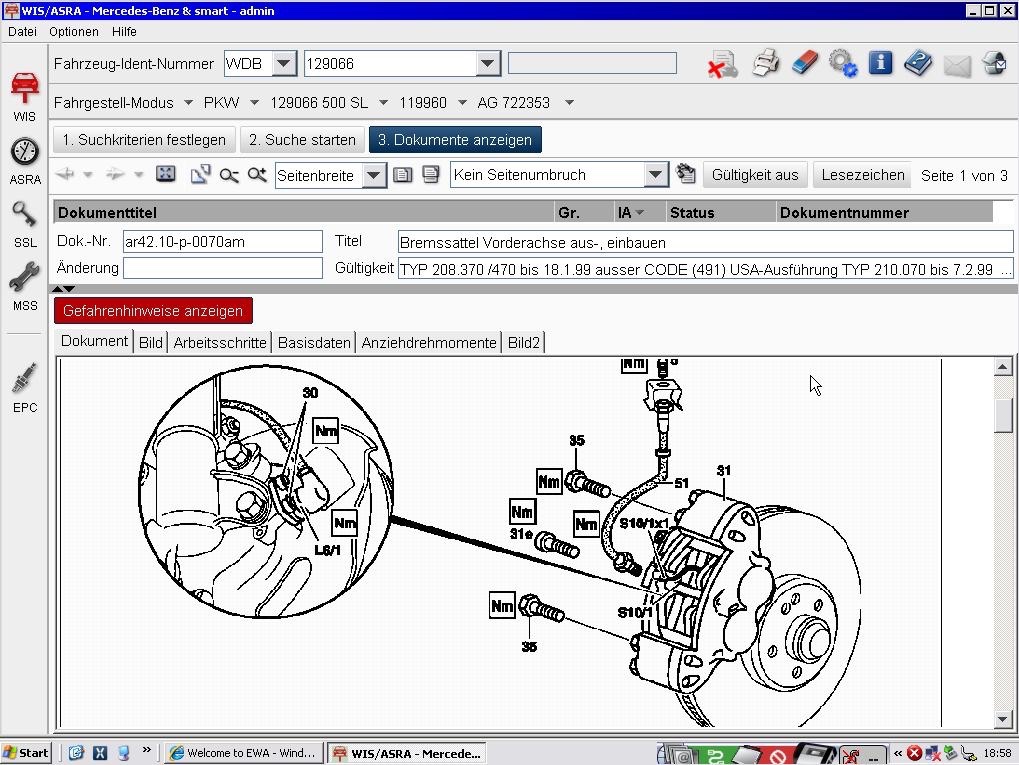
Task: Expand the 129066 500 SL model dropdown
Action: 383,103
